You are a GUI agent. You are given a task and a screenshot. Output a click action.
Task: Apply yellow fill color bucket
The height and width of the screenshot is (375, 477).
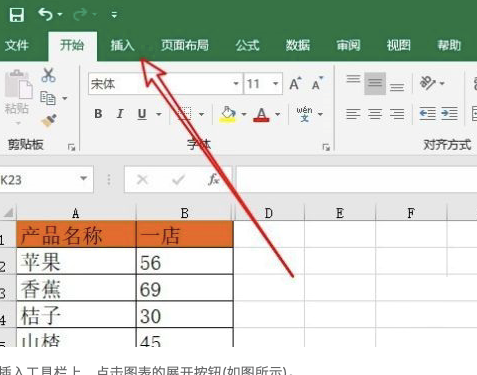tap(228, 114)
